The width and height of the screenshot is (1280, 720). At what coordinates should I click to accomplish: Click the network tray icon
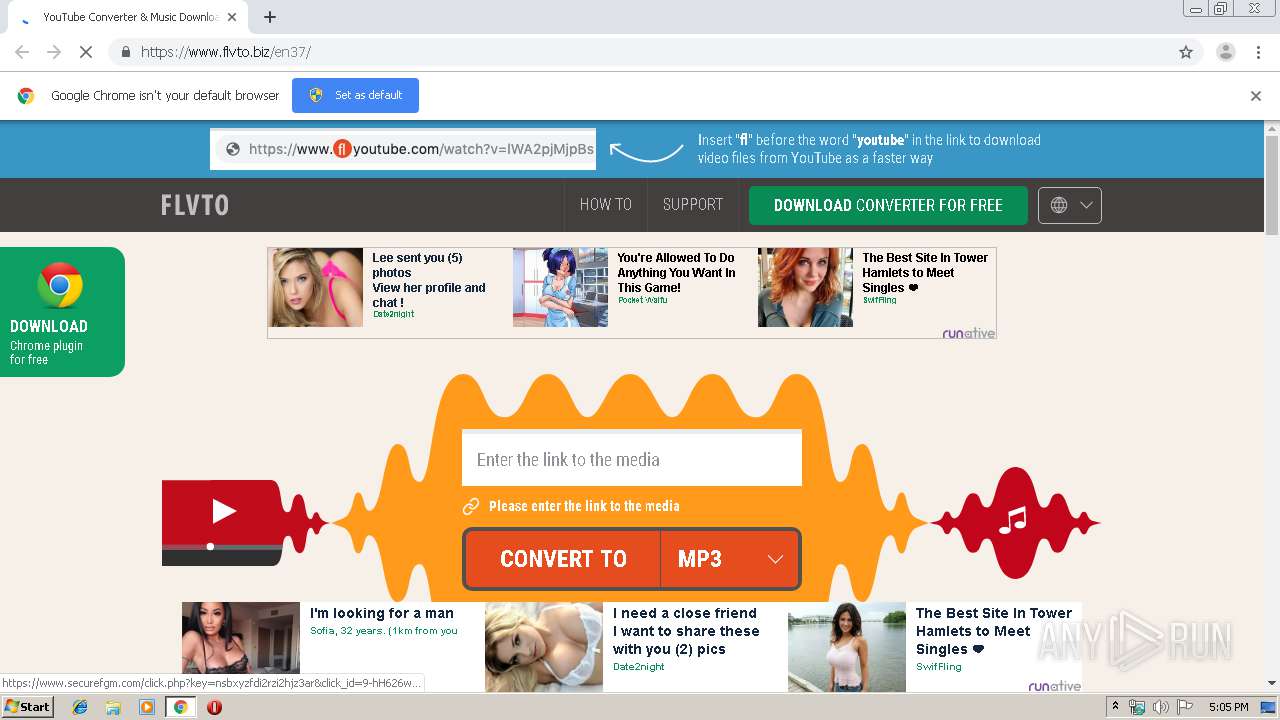point(1137,707)
